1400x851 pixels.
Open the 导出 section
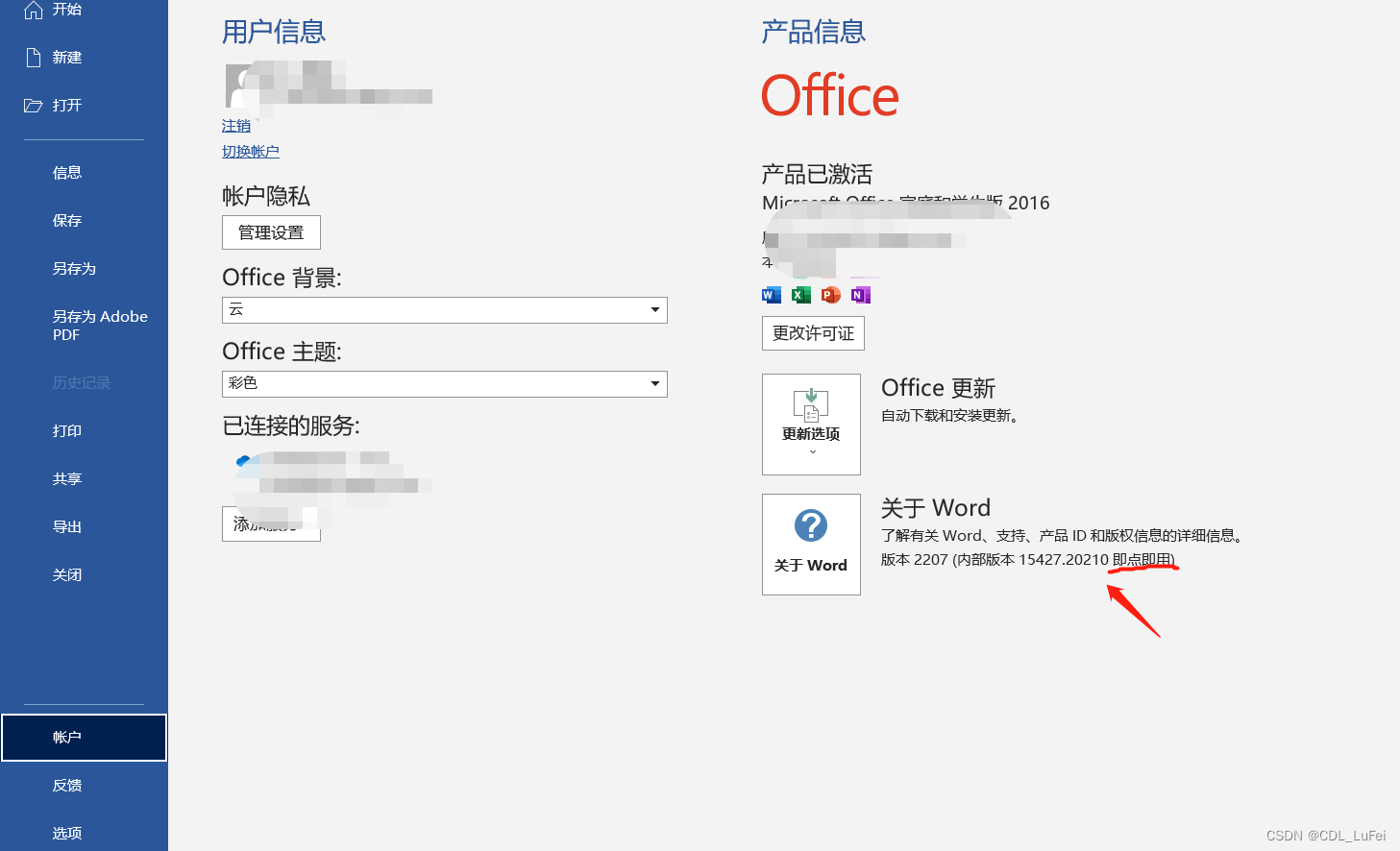coord(66,525)
